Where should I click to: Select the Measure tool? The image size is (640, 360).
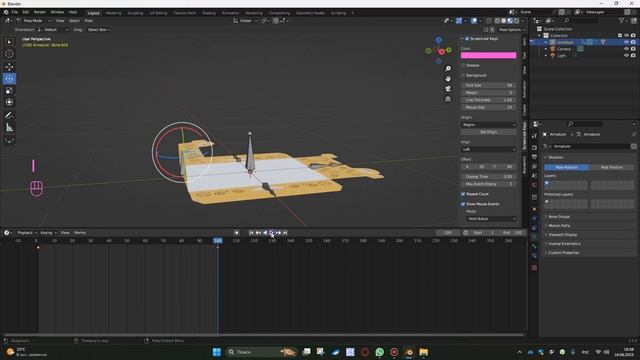click(x=9, y=128)
